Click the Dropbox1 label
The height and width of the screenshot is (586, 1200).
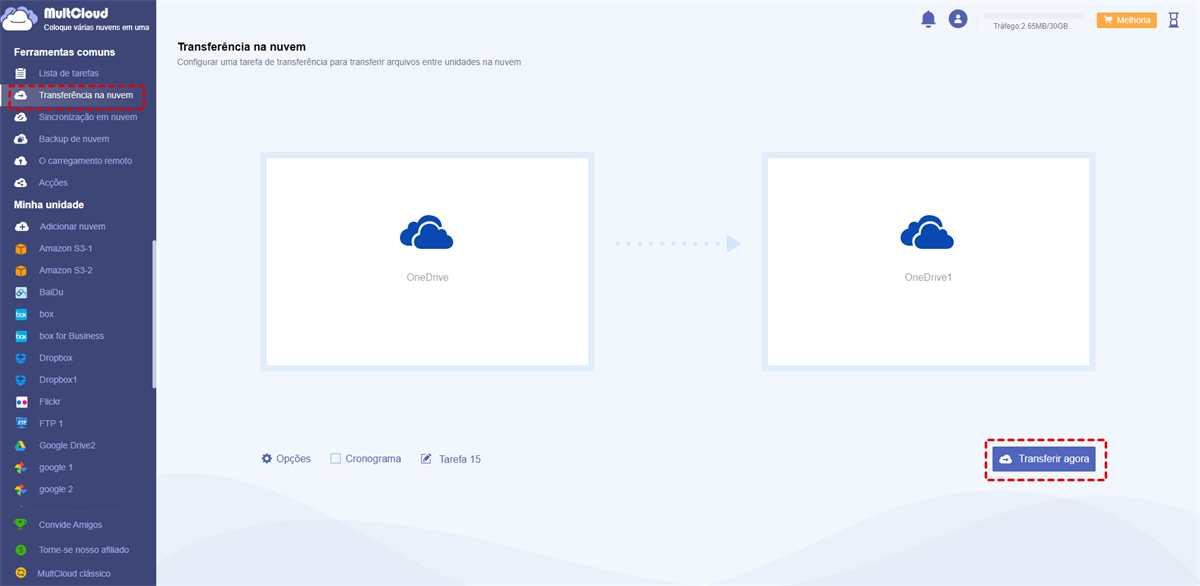(x=58, y=380)
